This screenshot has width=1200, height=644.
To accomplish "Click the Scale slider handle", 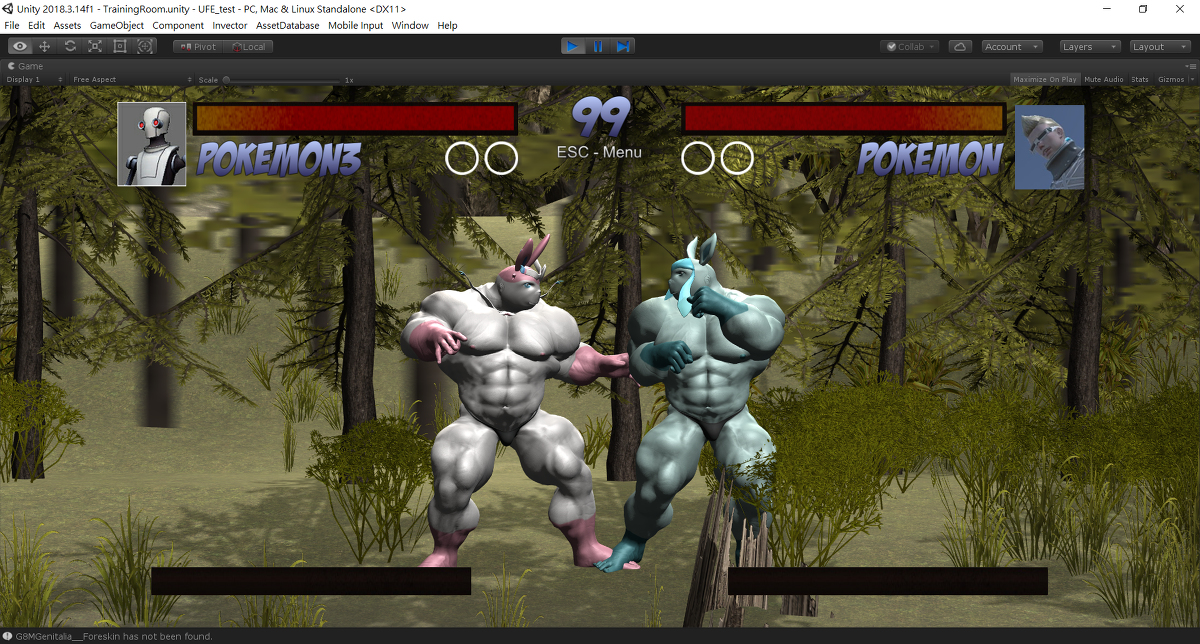I will 226,79.
